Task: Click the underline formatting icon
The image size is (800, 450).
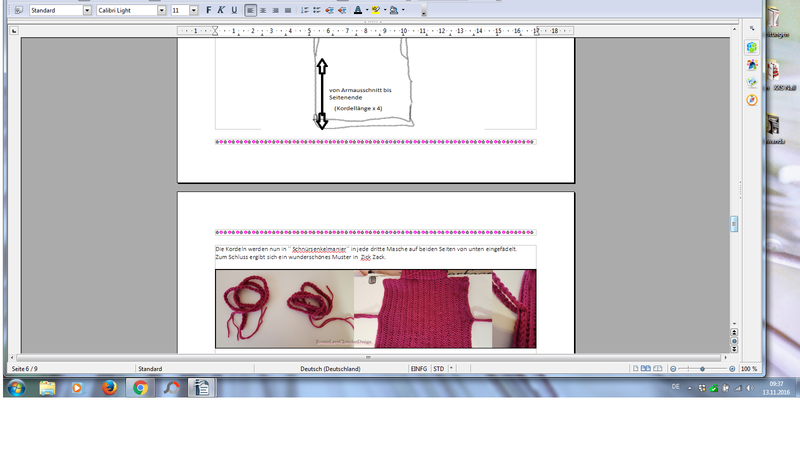Action: pyautogui.click(x=234, y=10)
